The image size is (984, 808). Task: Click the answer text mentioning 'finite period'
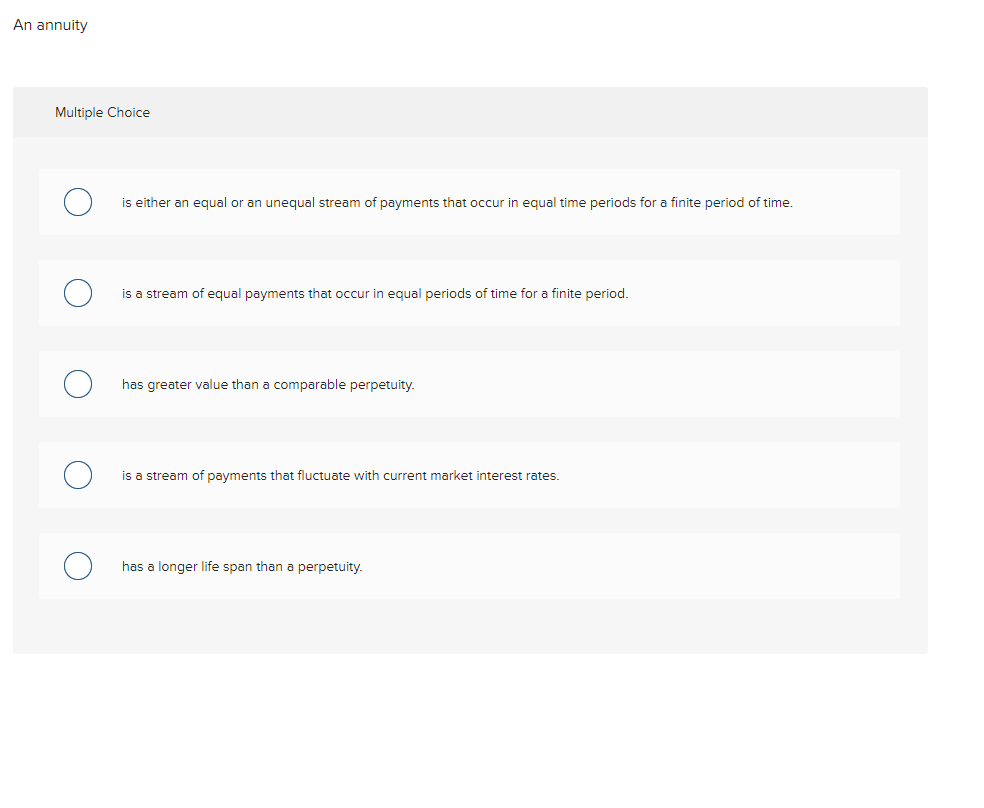(x=375, y=293)
